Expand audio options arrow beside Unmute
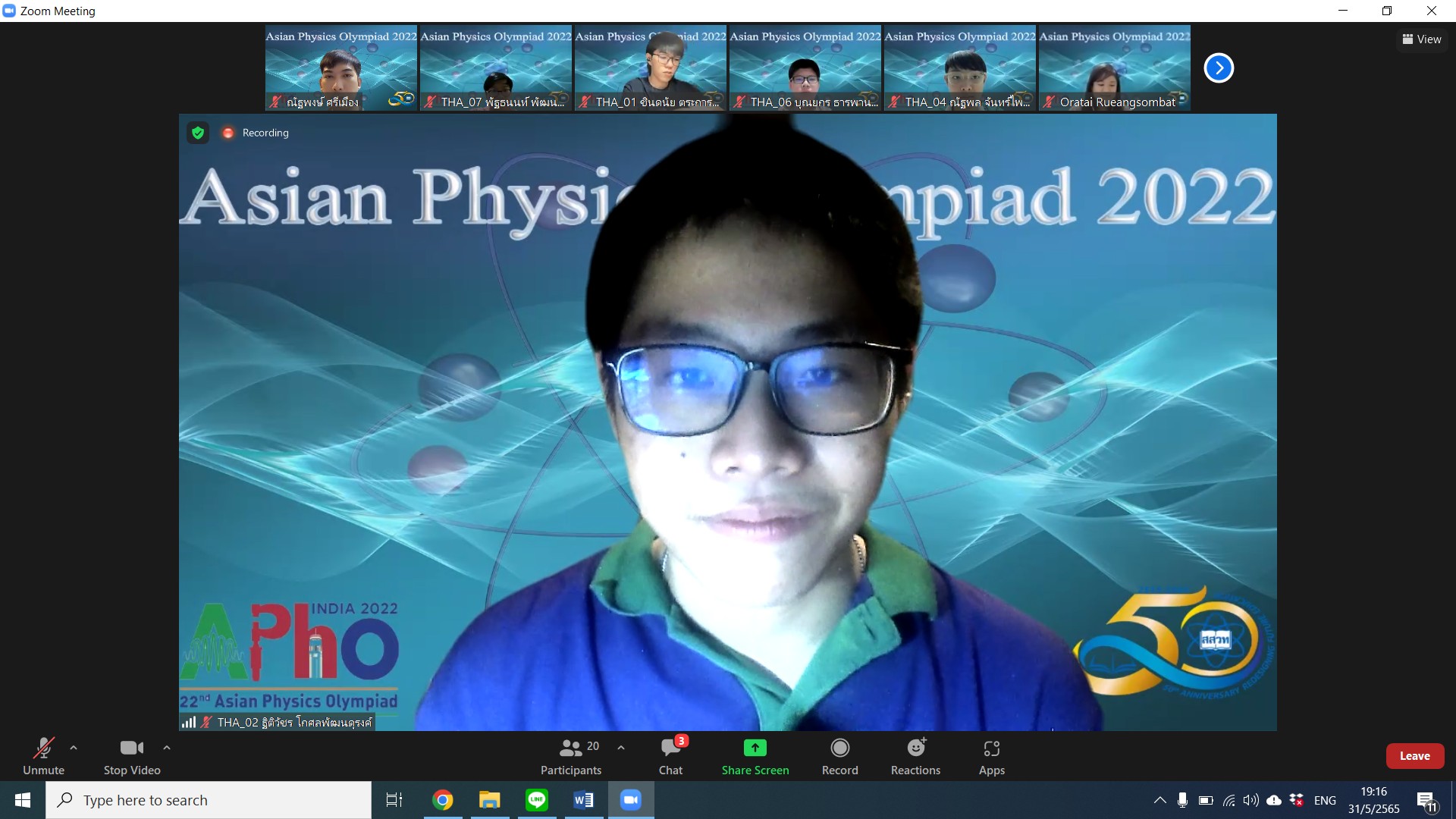Image resolution: width=1456 pixels, height=819 pixels. pos(74,748)
